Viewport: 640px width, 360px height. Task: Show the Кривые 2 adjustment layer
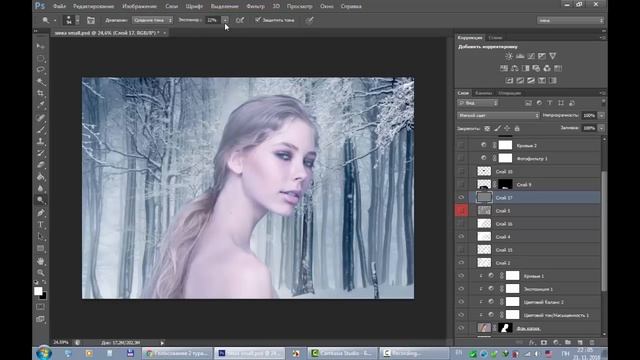pos(461,145)
